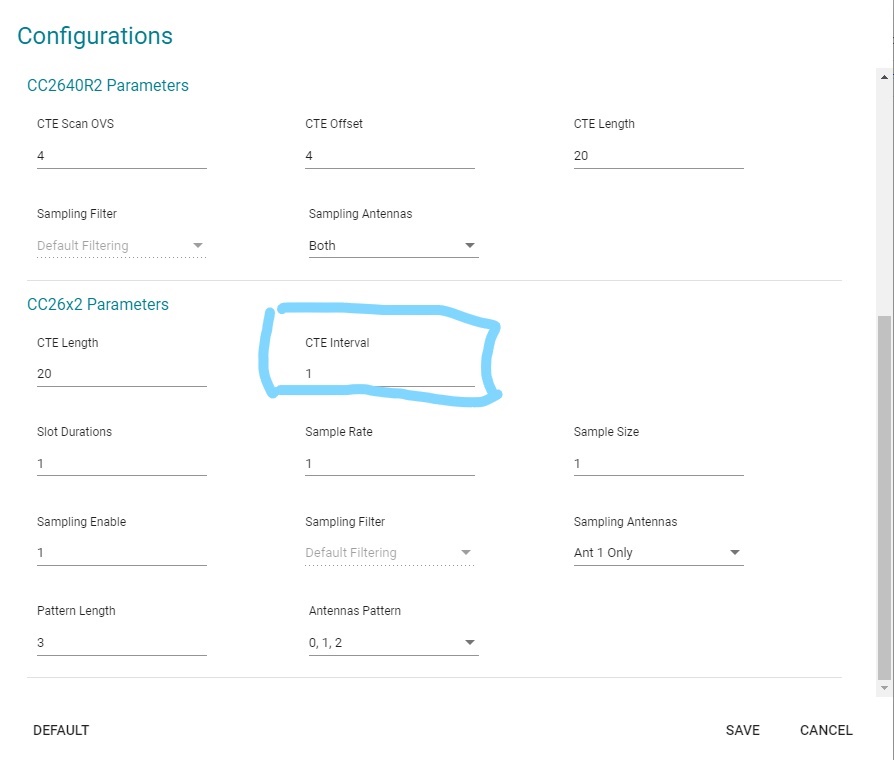Focus the Sampling Enable input field
Viewport: 894px width, 760px height.
click(121, 553)
